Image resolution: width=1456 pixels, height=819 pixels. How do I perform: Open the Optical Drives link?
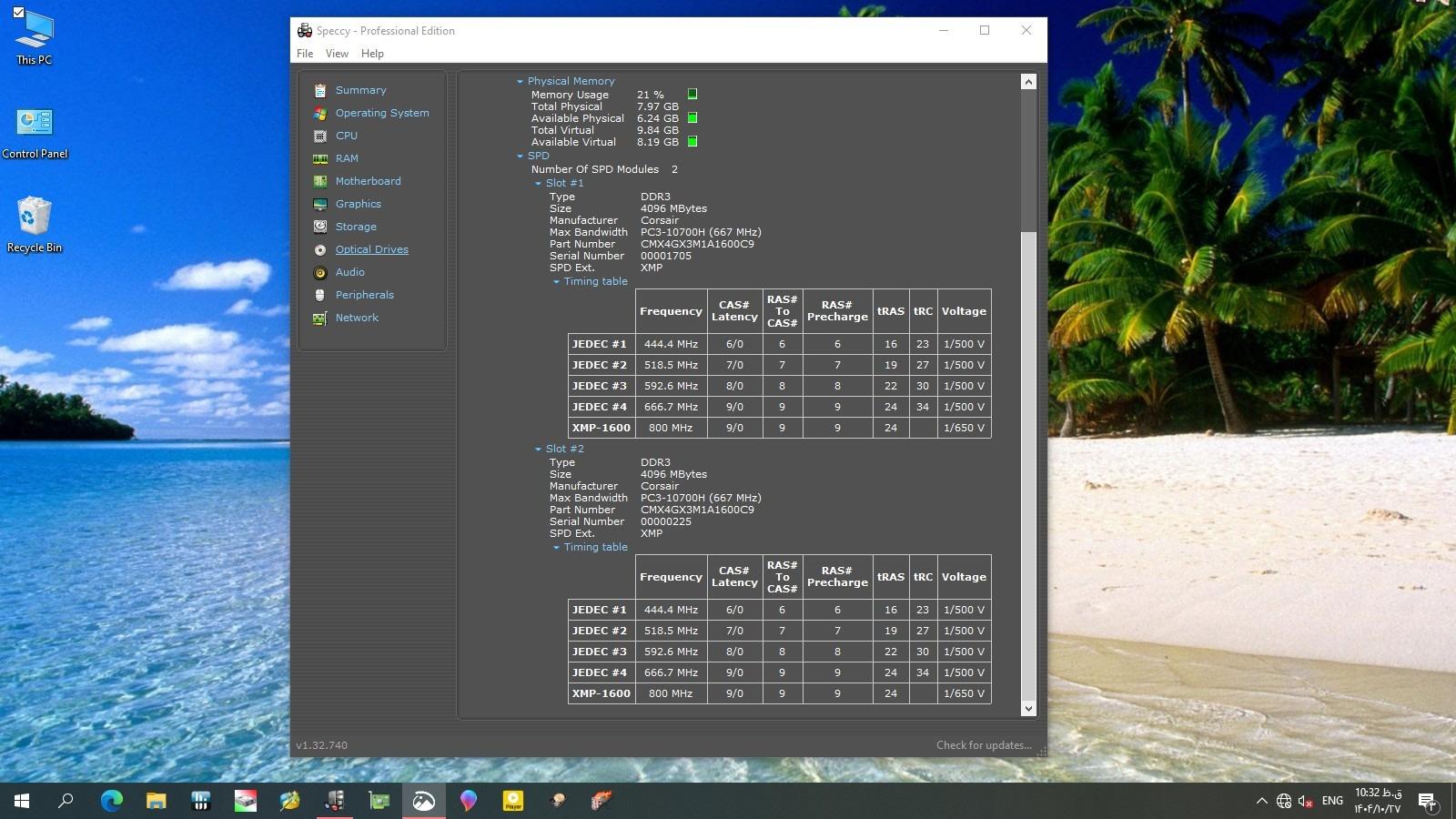tap(371, 249)
